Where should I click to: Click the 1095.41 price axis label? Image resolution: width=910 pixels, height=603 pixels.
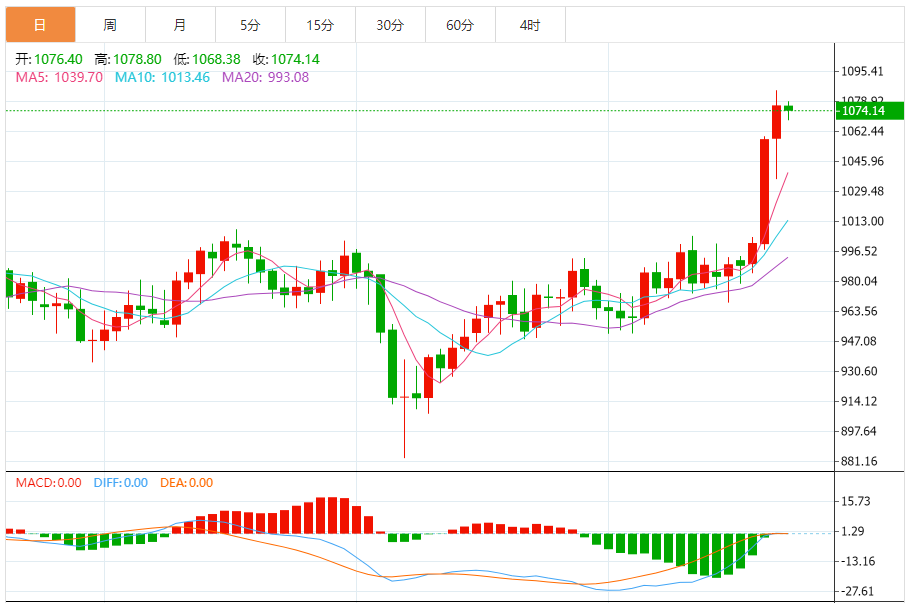(x=862, y=71)
